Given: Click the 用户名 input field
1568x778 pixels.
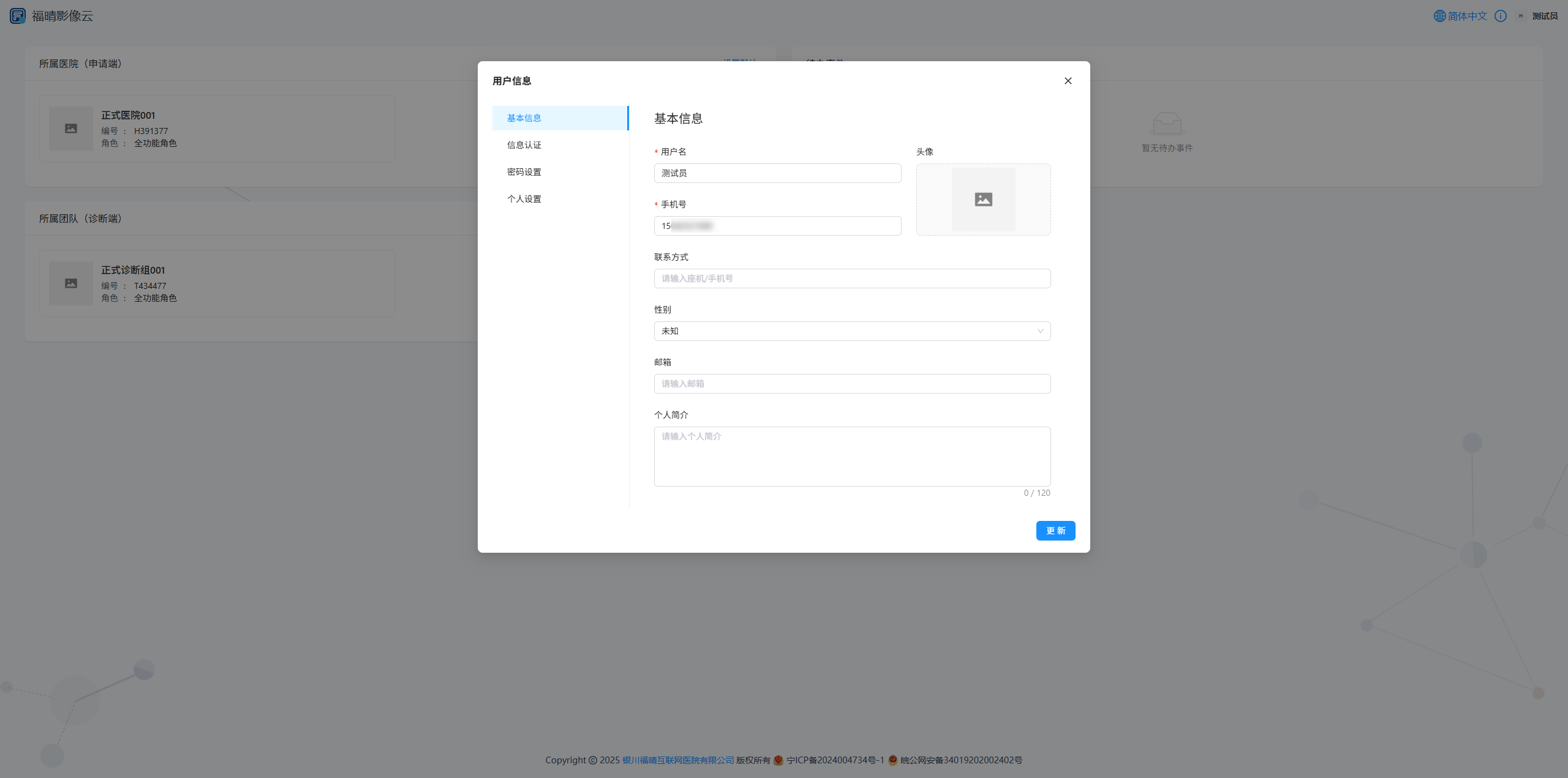Looking at the screenshot, I should [x=777, y=173].
